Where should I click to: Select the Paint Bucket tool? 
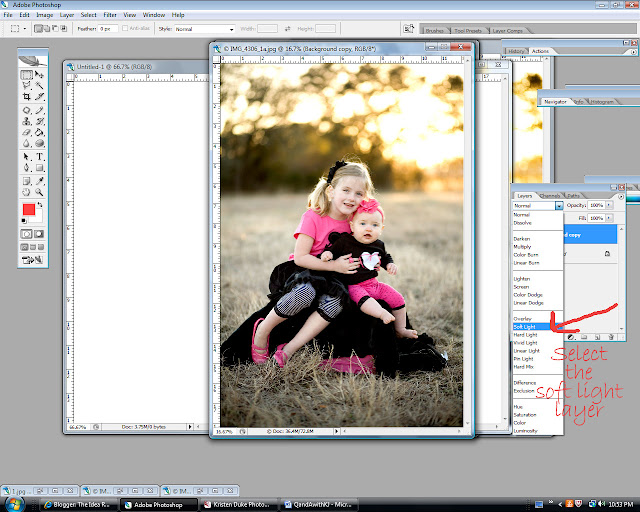pyautogui.click(x=39, y=132)
